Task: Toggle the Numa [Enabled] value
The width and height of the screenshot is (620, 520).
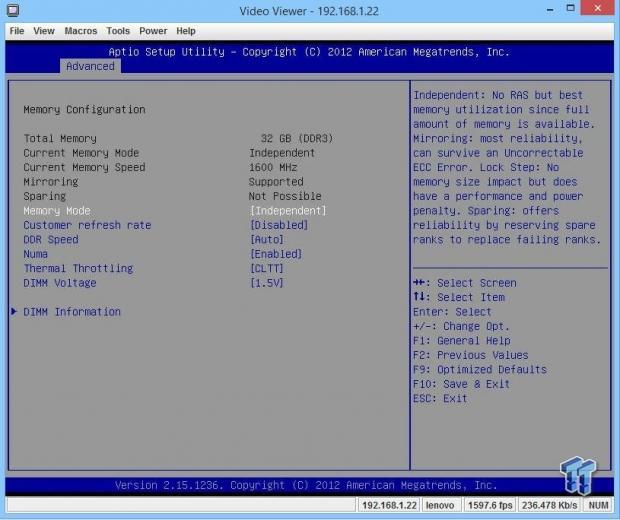Action: click(x=276, y=254)
